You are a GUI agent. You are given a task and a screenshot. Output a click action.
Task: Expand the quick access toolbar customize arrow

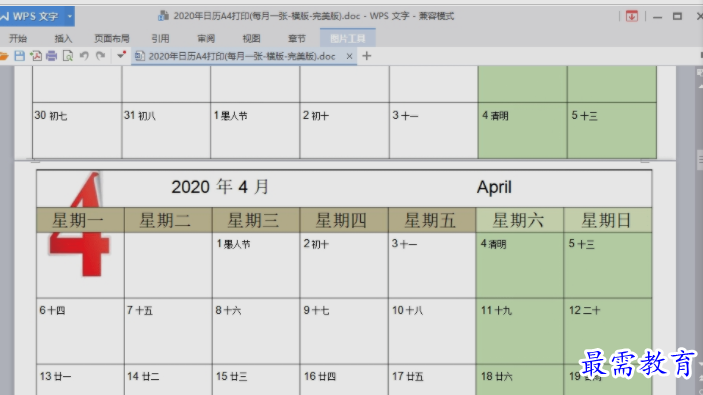point(121,56)
